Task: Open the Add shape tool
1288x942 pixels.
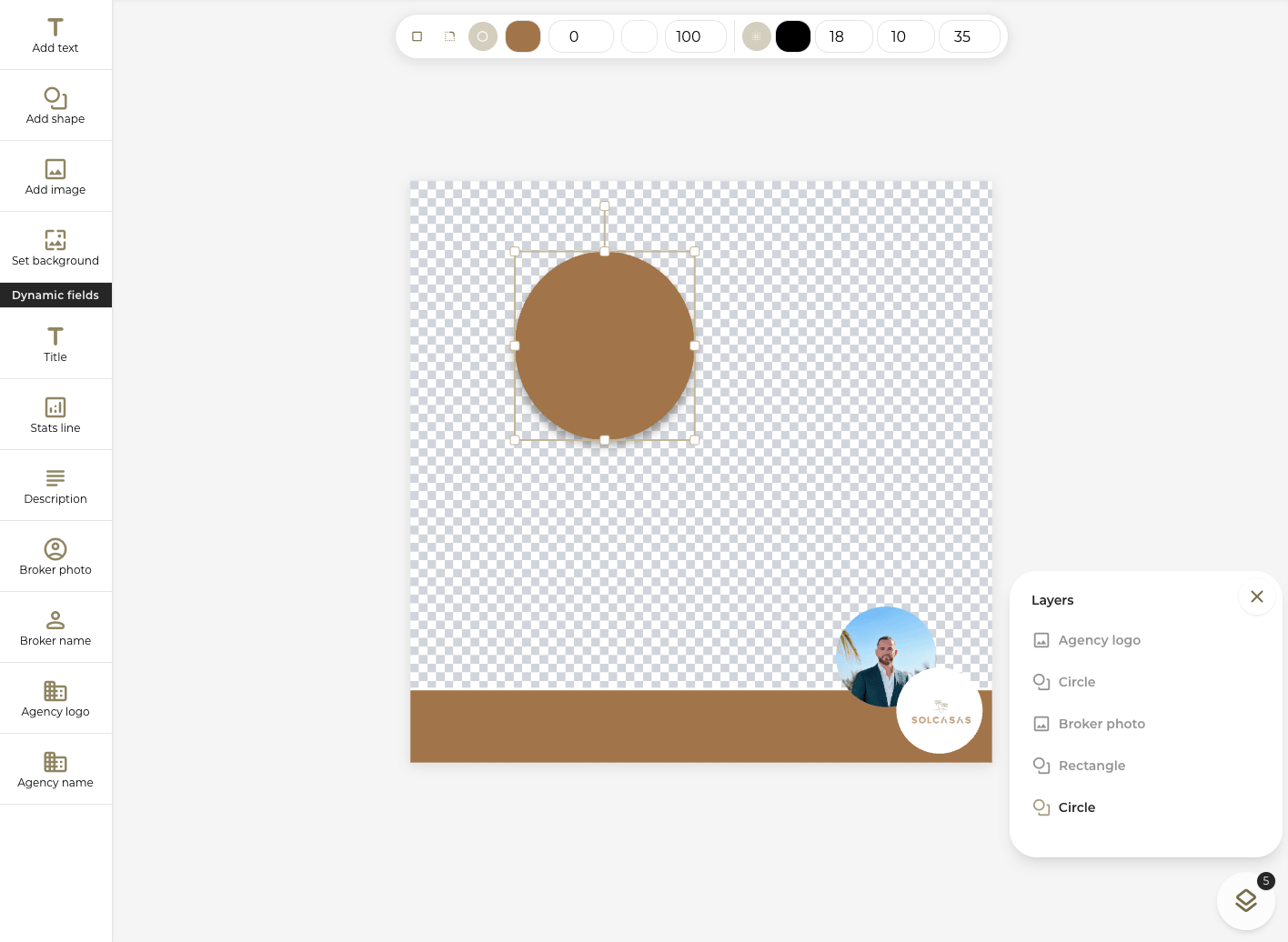Action: tap(55, 105)
